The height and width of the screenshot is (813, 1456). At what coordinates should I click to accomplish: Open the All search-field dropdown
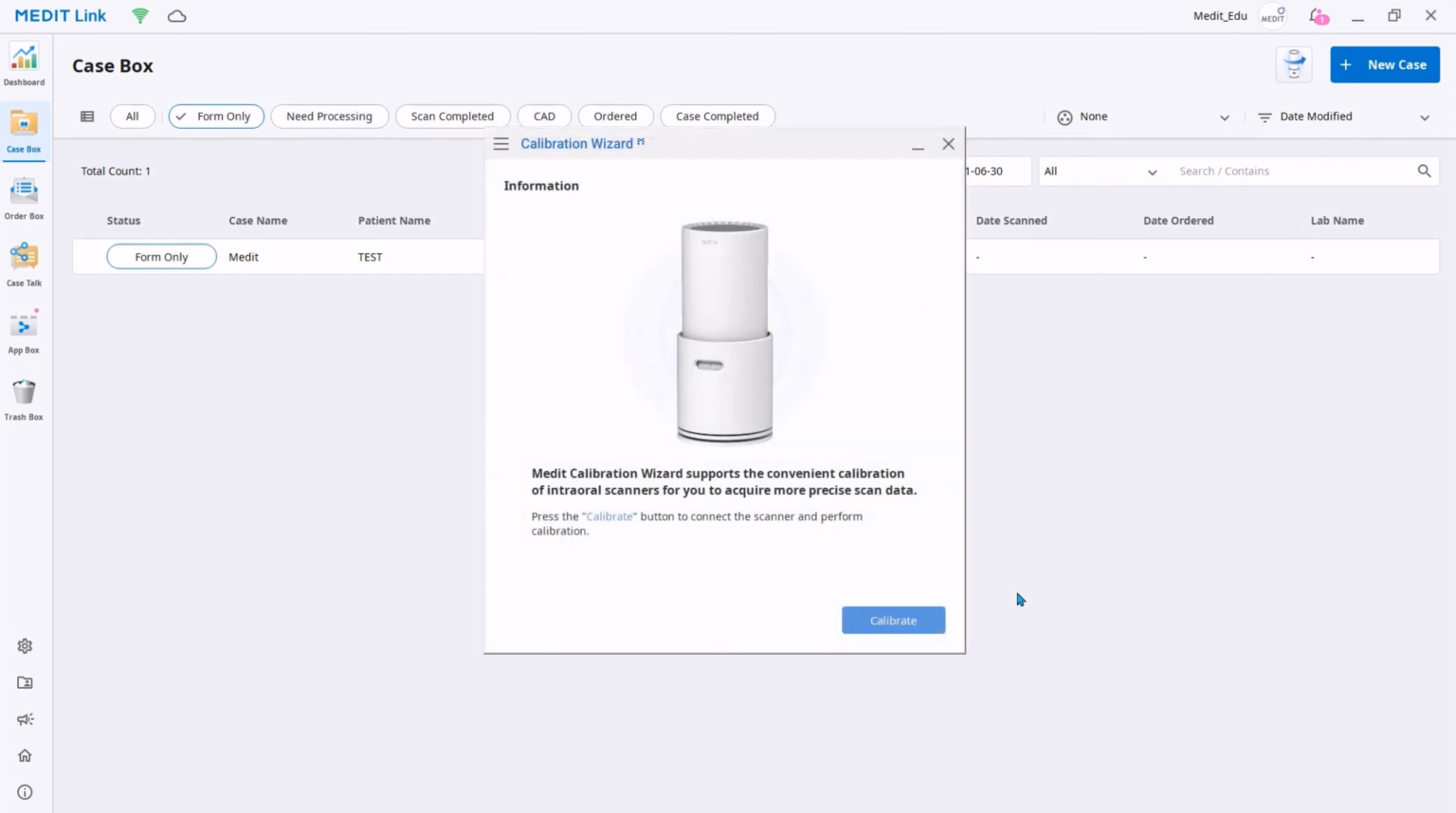point(1100,172)
